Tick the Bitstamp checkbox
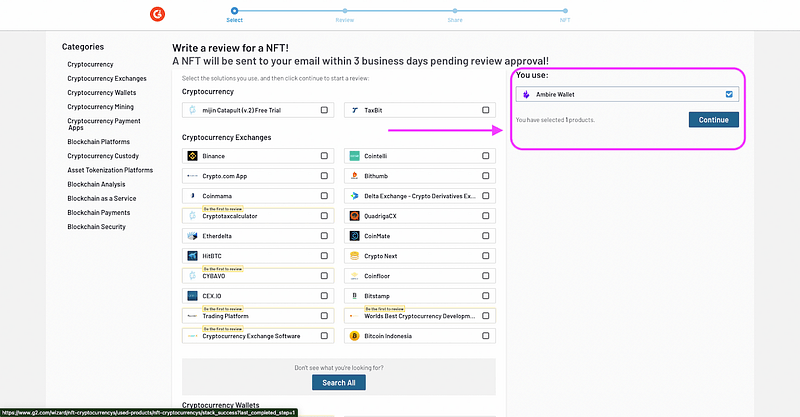 [485, 296]
